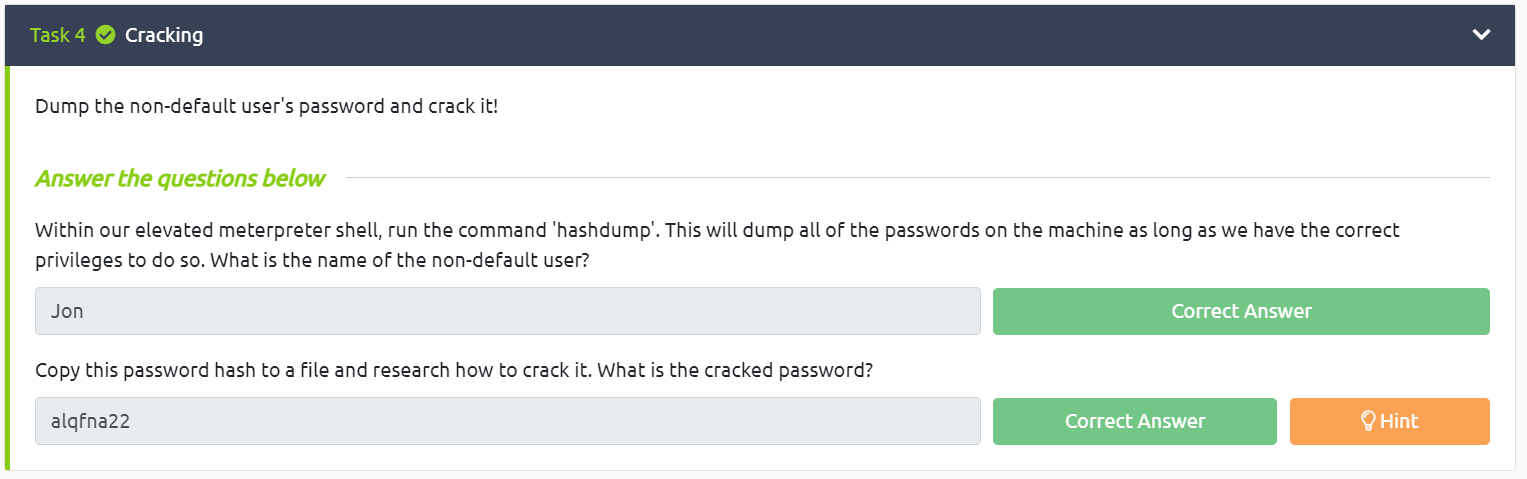Click the question about the cracked password

(x=454, y=370)
